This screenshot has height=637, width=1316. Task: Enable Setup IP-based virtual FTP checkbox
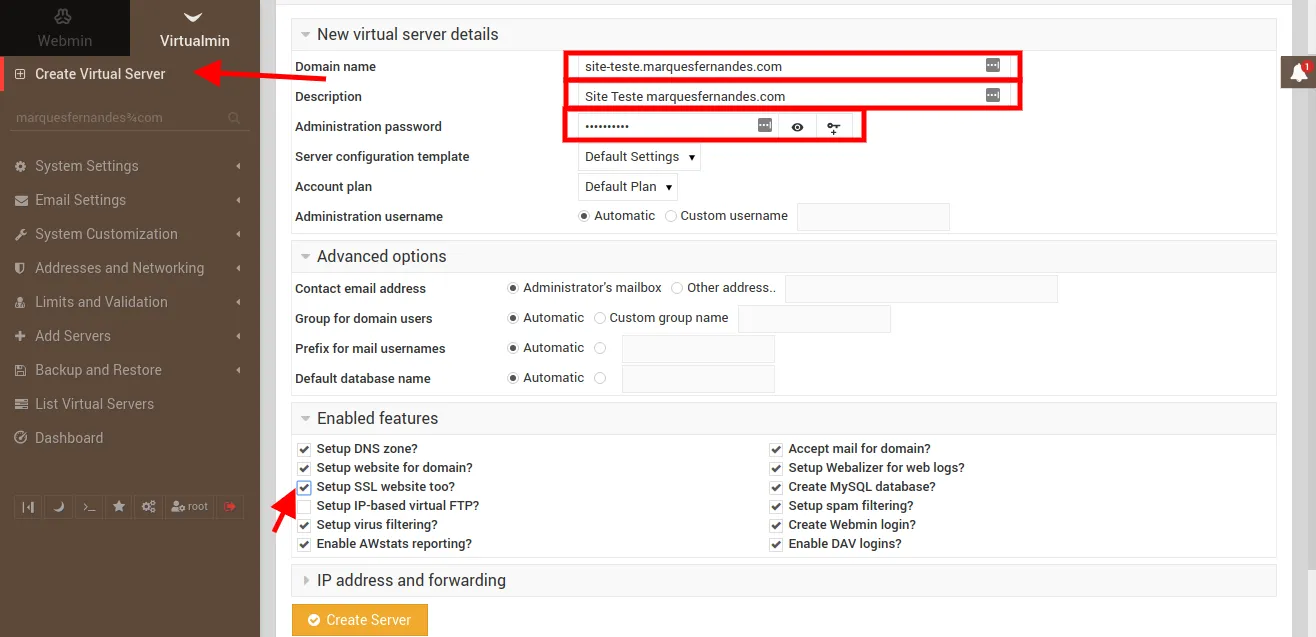coord(304,506)
